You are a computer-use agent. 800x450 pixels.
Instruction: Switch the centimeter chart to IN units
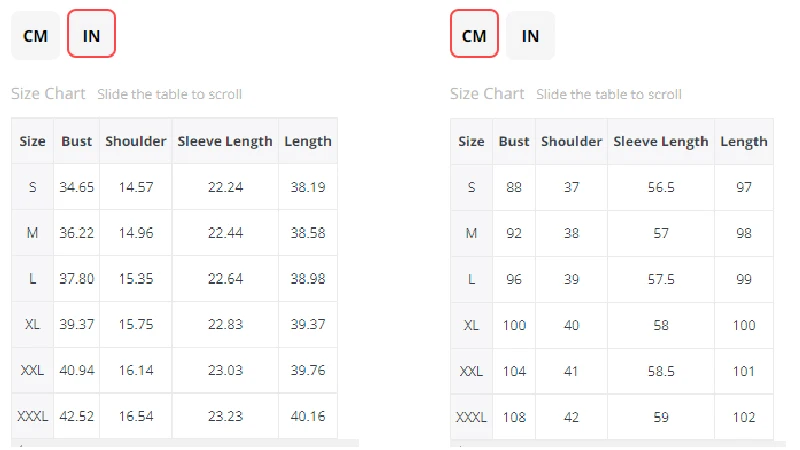[530, 36]
